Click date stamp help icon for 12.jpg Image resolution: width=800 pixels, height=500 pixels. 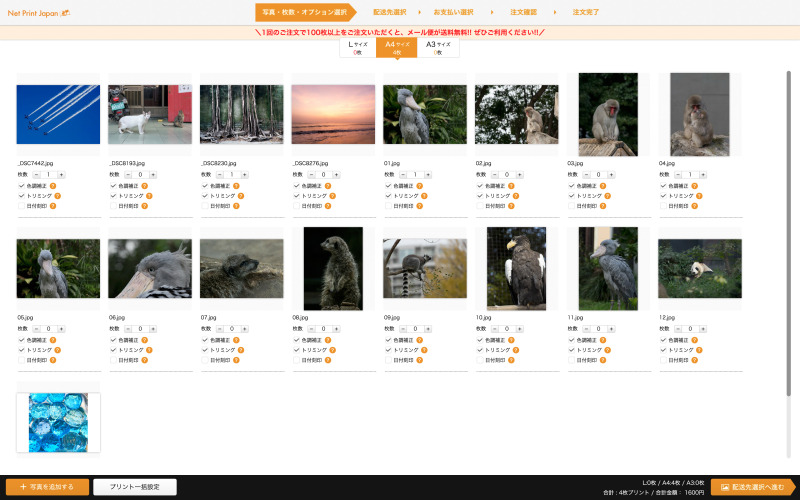pos(694,360)
